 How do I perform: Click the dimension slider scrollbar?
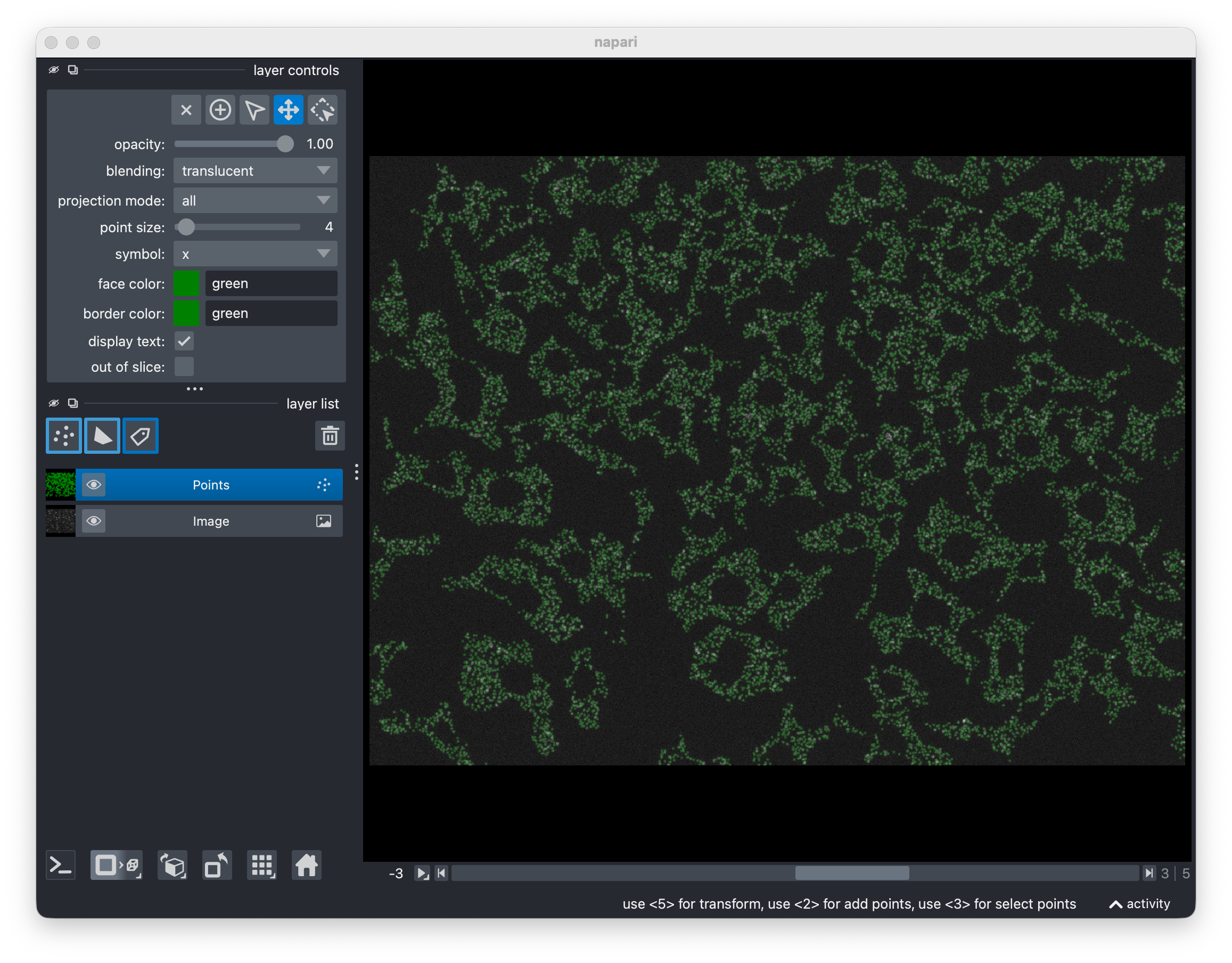pyautogui.click(x=795, y=873)
